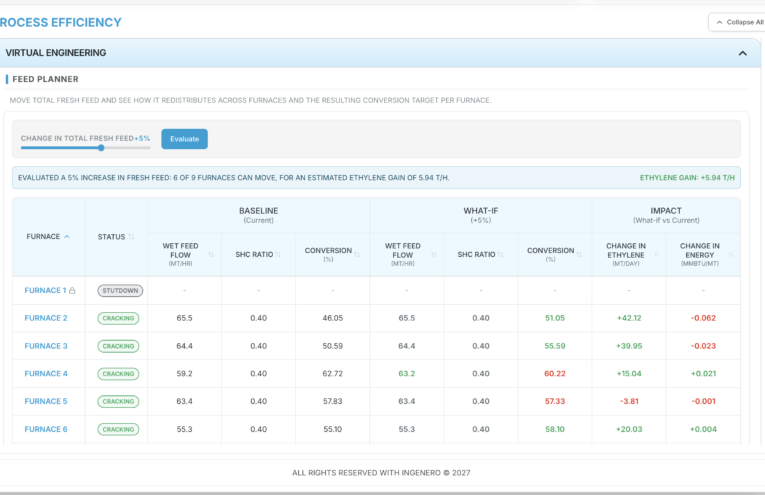This screenshot has width=765, height=495.
Task: Click the Furnace 4 energy change +0.021
Action: (703, 374)
